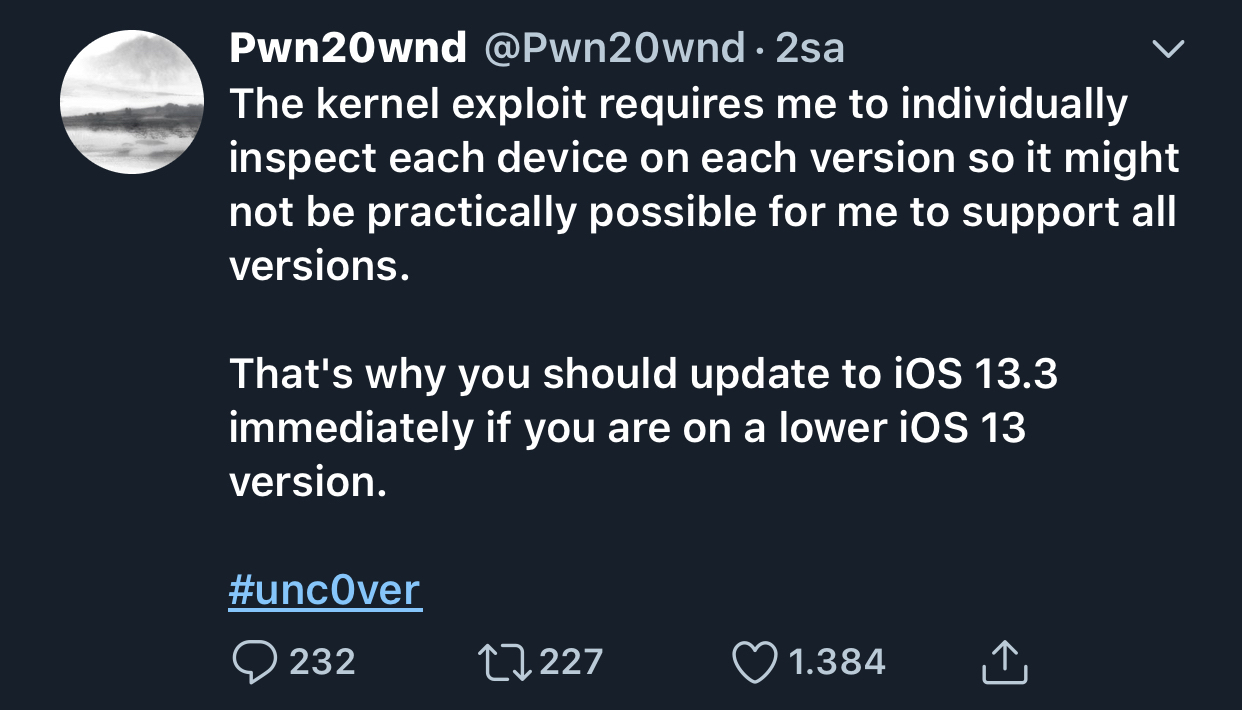The height and width of the screenshot is (710, 1242).
Task: Click the @Pwn20wnd handle
Action: point(615,47)
